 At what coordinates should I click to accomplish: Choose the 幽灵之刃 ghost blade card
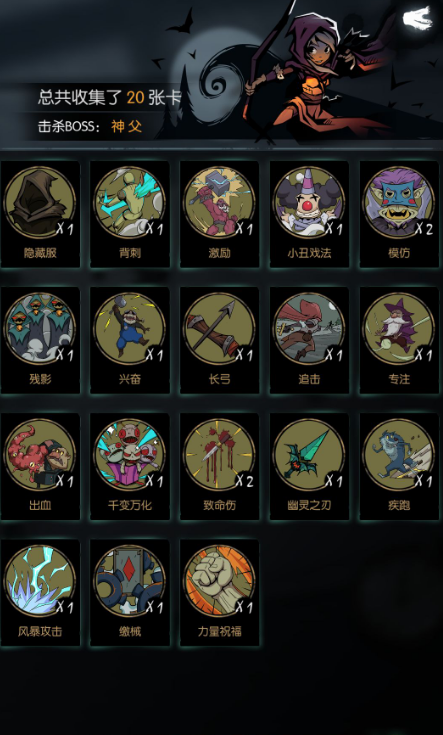tap(309, 466)
